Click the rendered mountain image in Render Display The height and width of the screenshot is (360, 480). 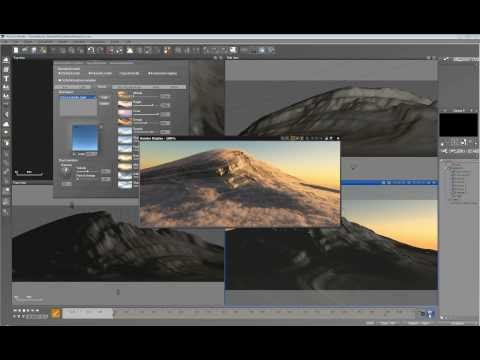click(239, 184)
